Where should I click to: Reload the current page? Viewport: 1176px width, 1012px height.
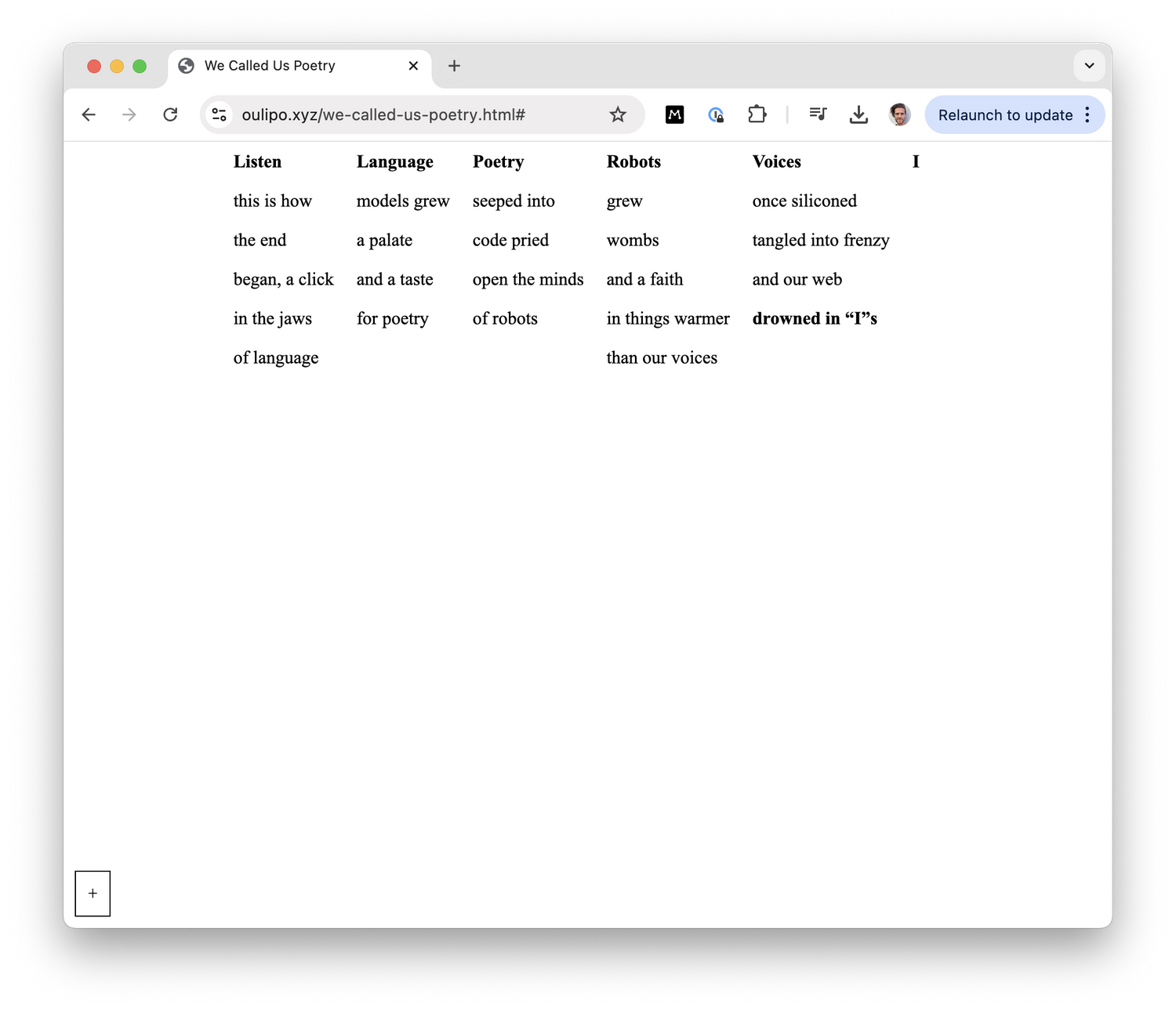tap(170, 114)
